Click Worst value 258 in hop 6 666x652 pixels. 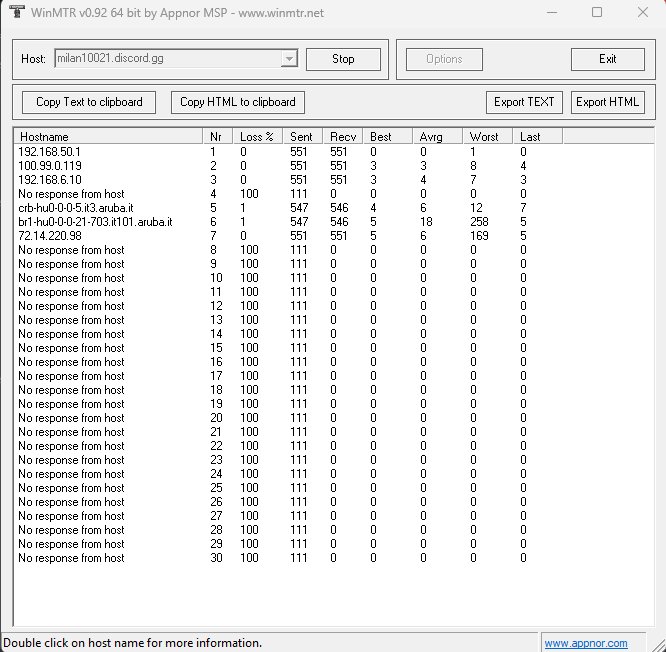click(479, 222)
